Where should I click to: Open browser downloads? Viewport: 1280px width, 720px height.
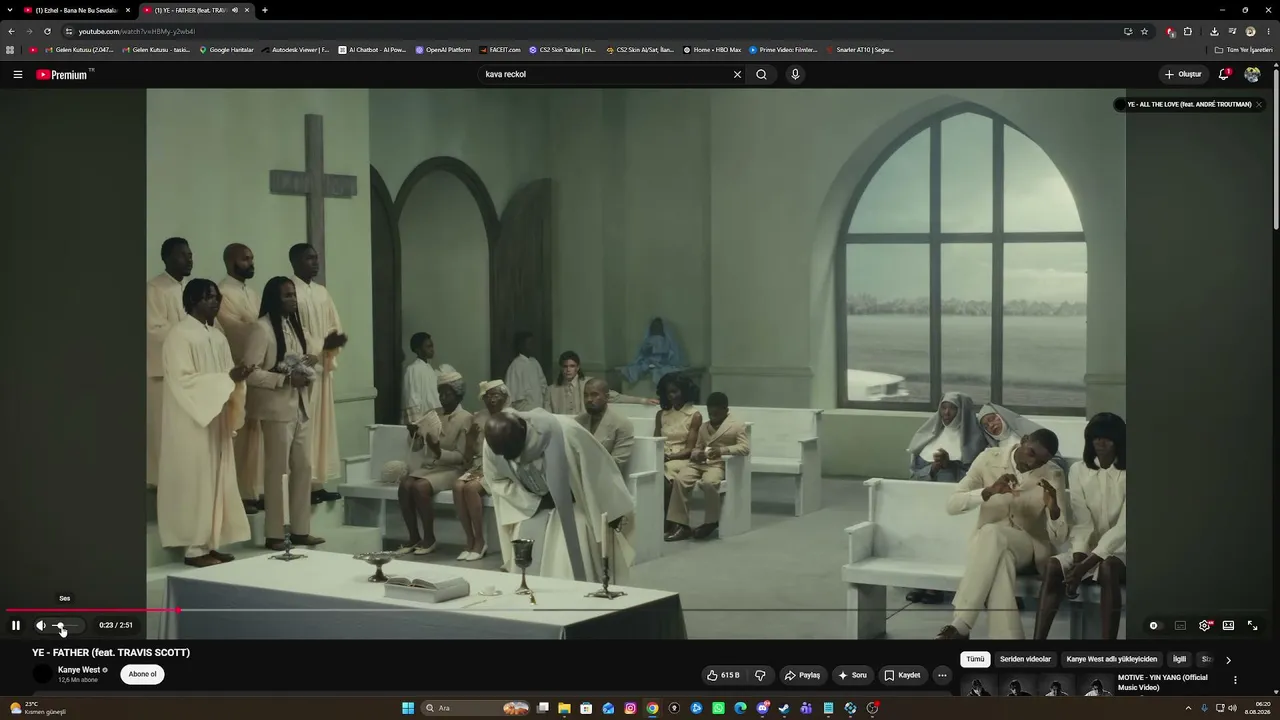(1214, 31)
